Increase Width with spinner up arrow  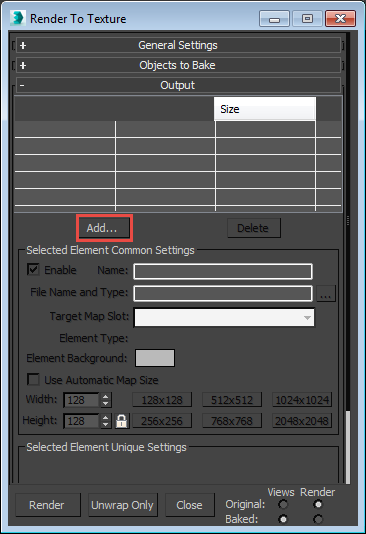tap(106, 396)
